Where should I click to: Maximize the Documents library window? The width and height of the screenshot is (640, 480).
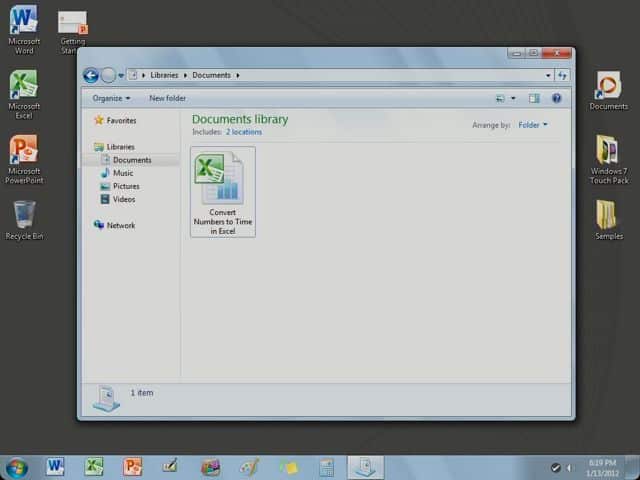coord(533,53)
